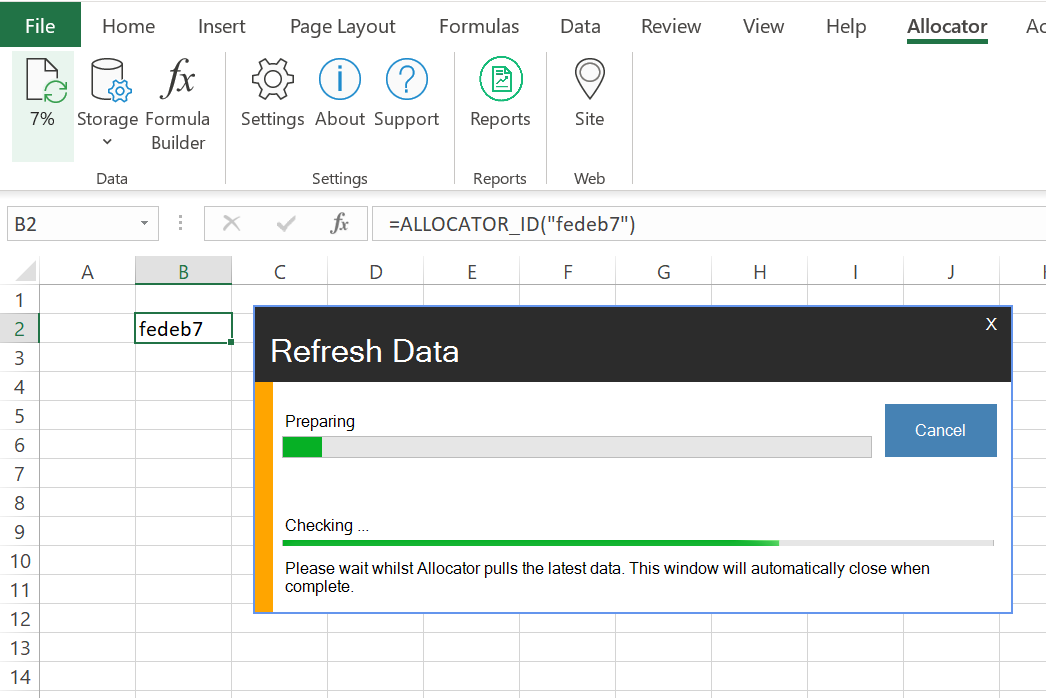The height and width of the screenshot is (698, 1046).
Task: Switch to the Page Layout tab
Action: point(342,27)
